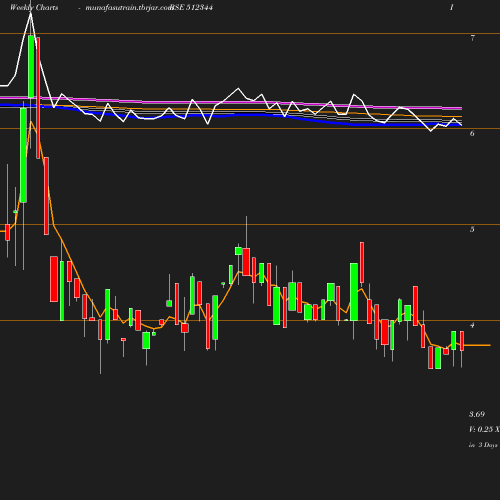Click the 'Weekly Charts' title text

click(x=34, y=7)
